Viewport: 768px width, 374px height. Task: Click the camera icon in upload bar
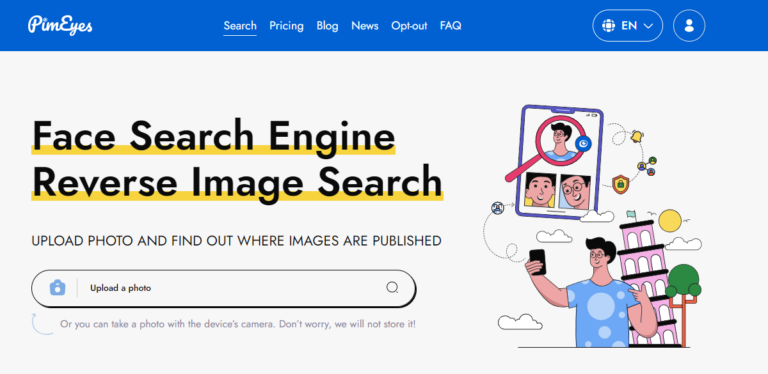[57, 287]
